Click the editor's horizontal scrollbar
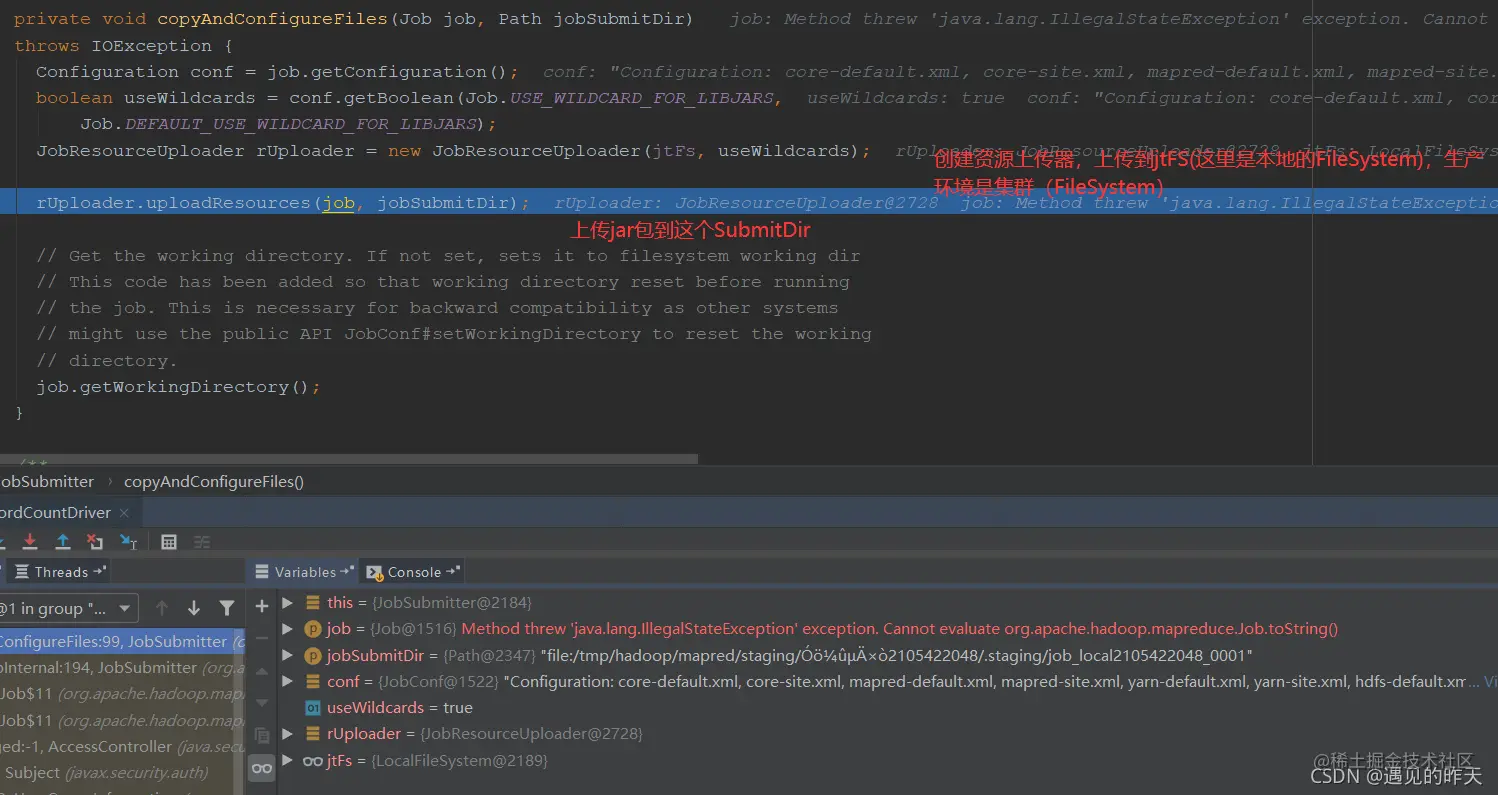1498x795 pixels. 349,459
